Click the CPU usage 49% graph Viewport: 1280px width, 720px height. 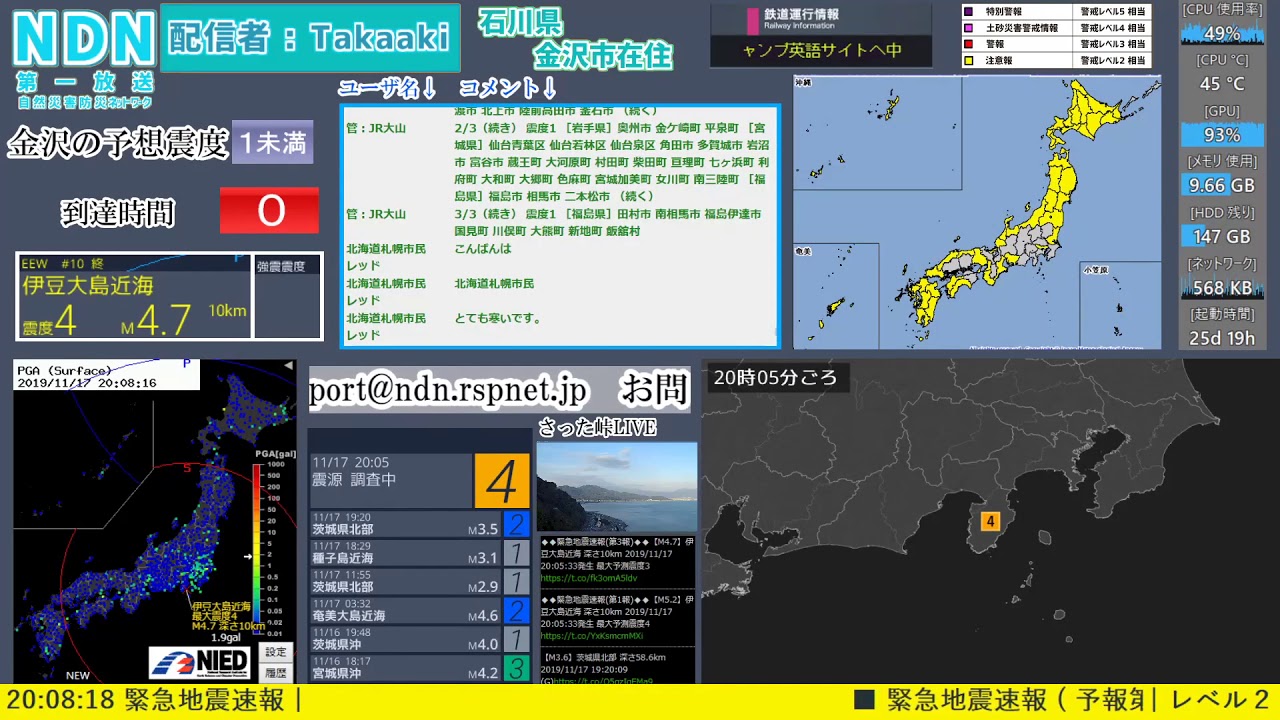click(1222, 33)
